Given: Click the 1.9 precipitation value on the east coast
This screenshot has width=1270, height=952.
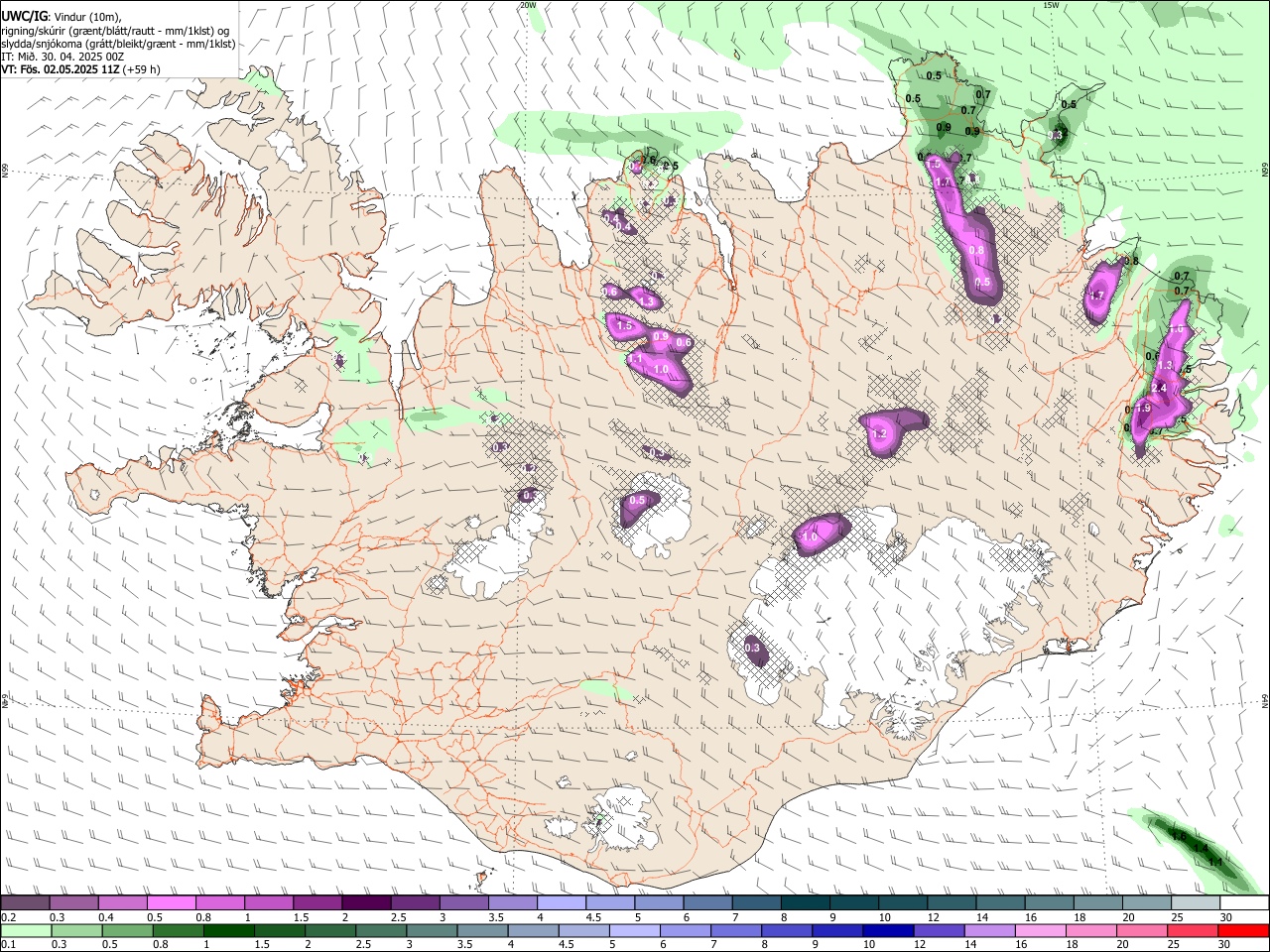Looking at the screenshot, I should (x=1143, y=409).
